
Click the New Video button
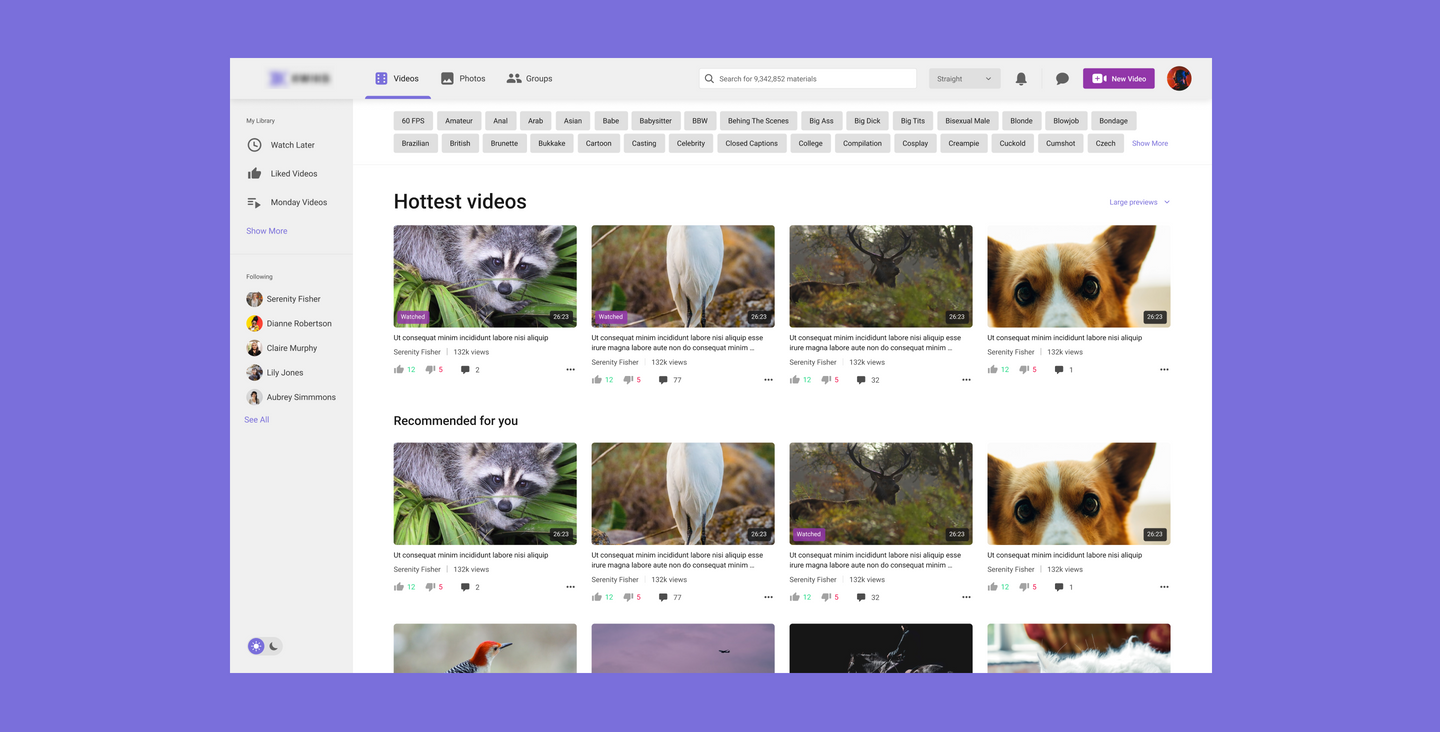point(1118,79)
